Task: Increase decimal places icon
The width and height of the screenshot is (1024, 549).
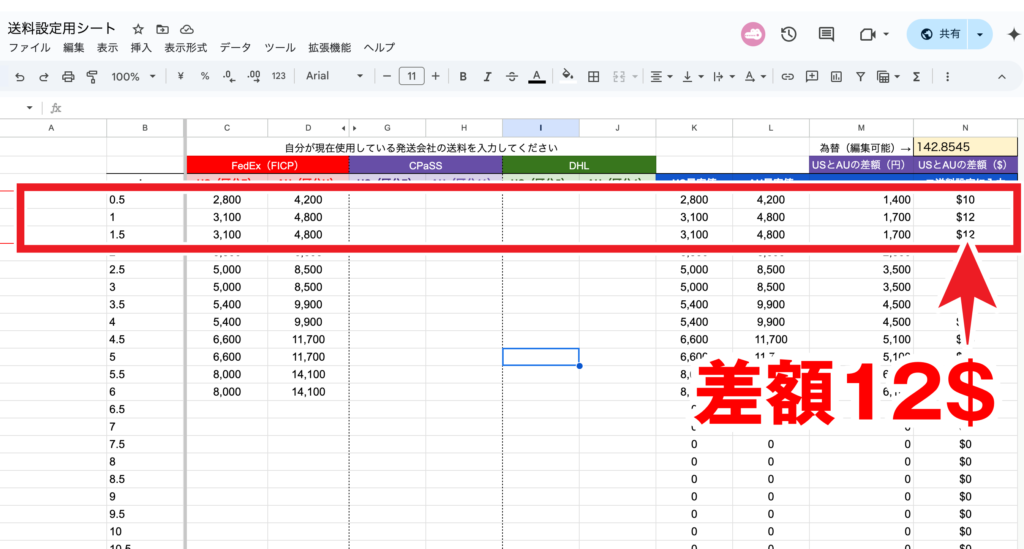Action: (x=254, y=76)
